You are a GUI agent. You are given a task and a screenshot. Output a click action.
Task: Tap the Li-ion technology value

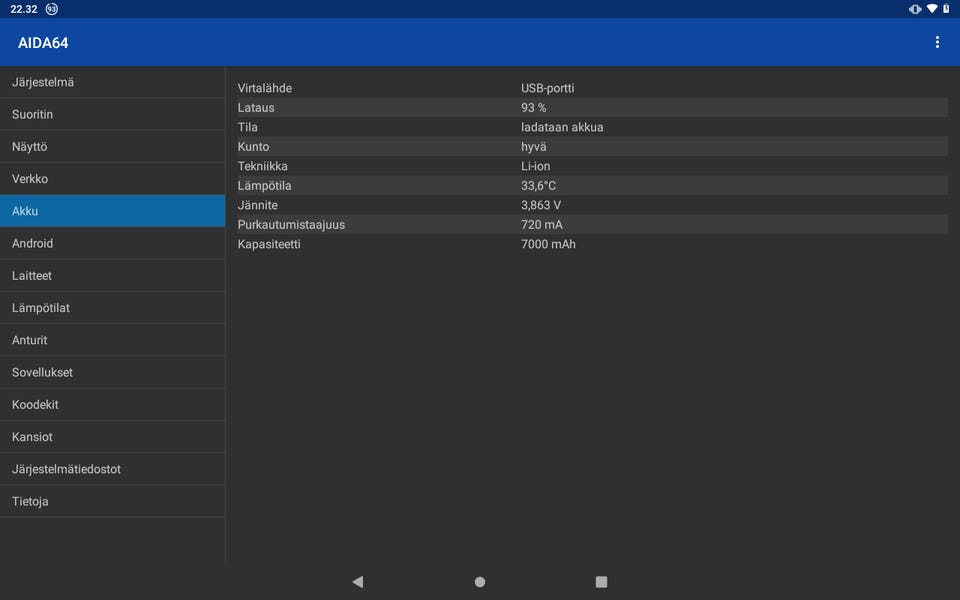click(536, 166)
